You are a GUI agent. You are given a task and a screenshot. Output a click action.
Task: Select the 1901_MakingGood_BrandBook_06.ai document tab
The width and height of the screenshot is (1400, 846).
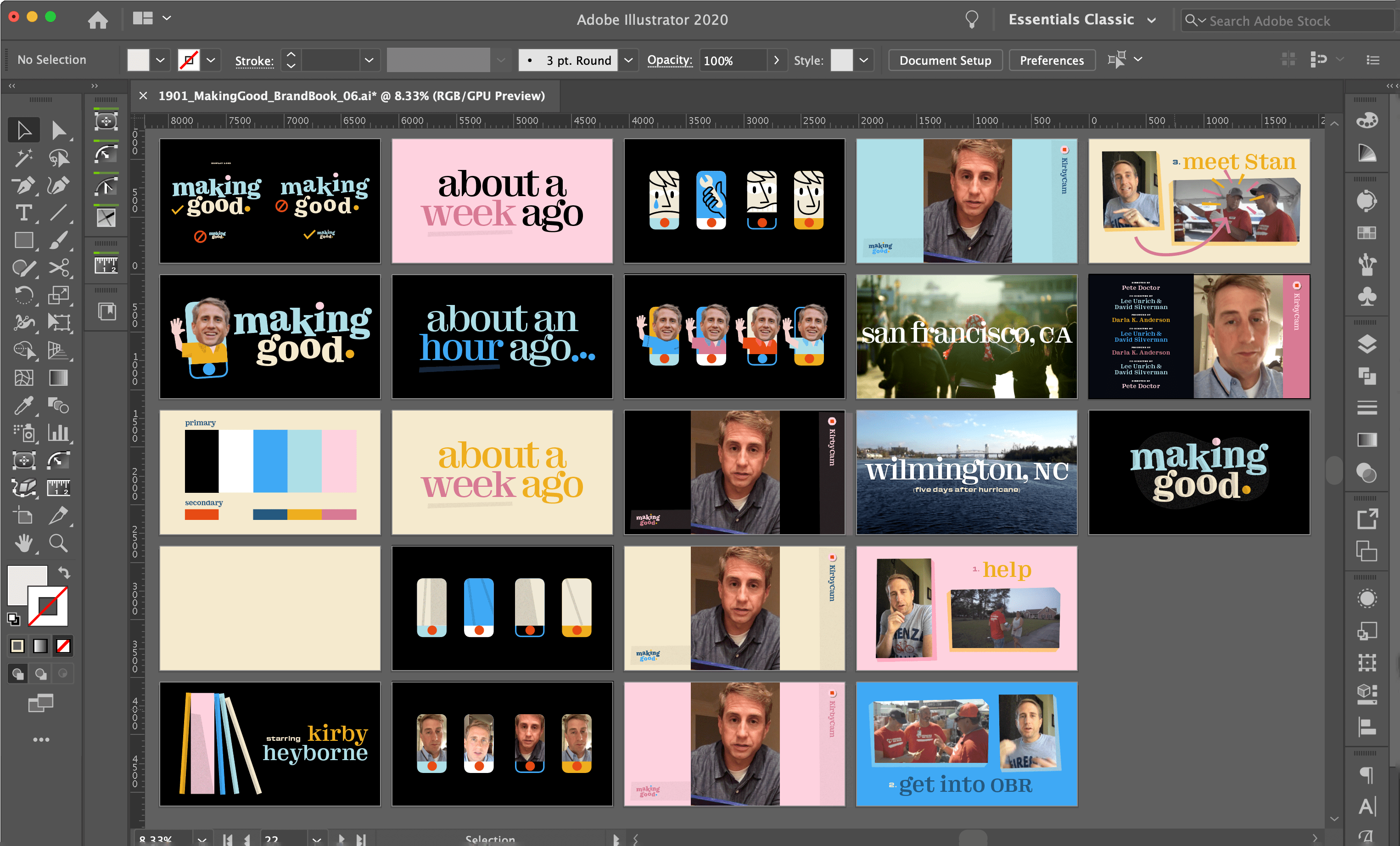click(351, 96)
